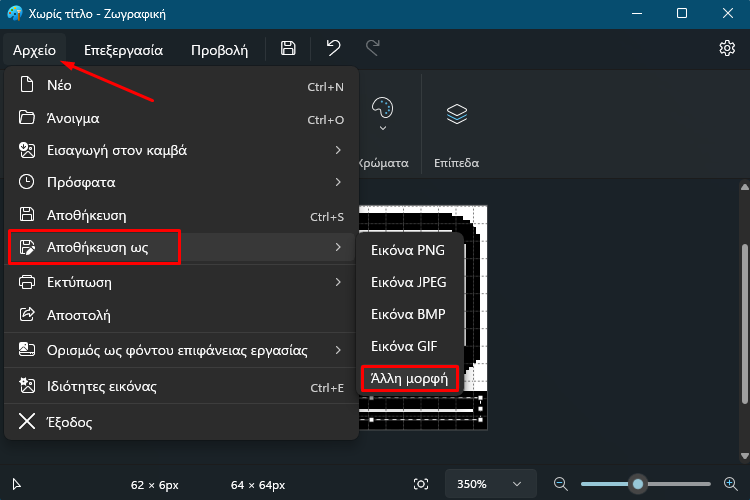The height and width of the screenshot is (500, 750).
Task: Expand the Εκτύπωση submenu chevron
Action: [338, 282]
